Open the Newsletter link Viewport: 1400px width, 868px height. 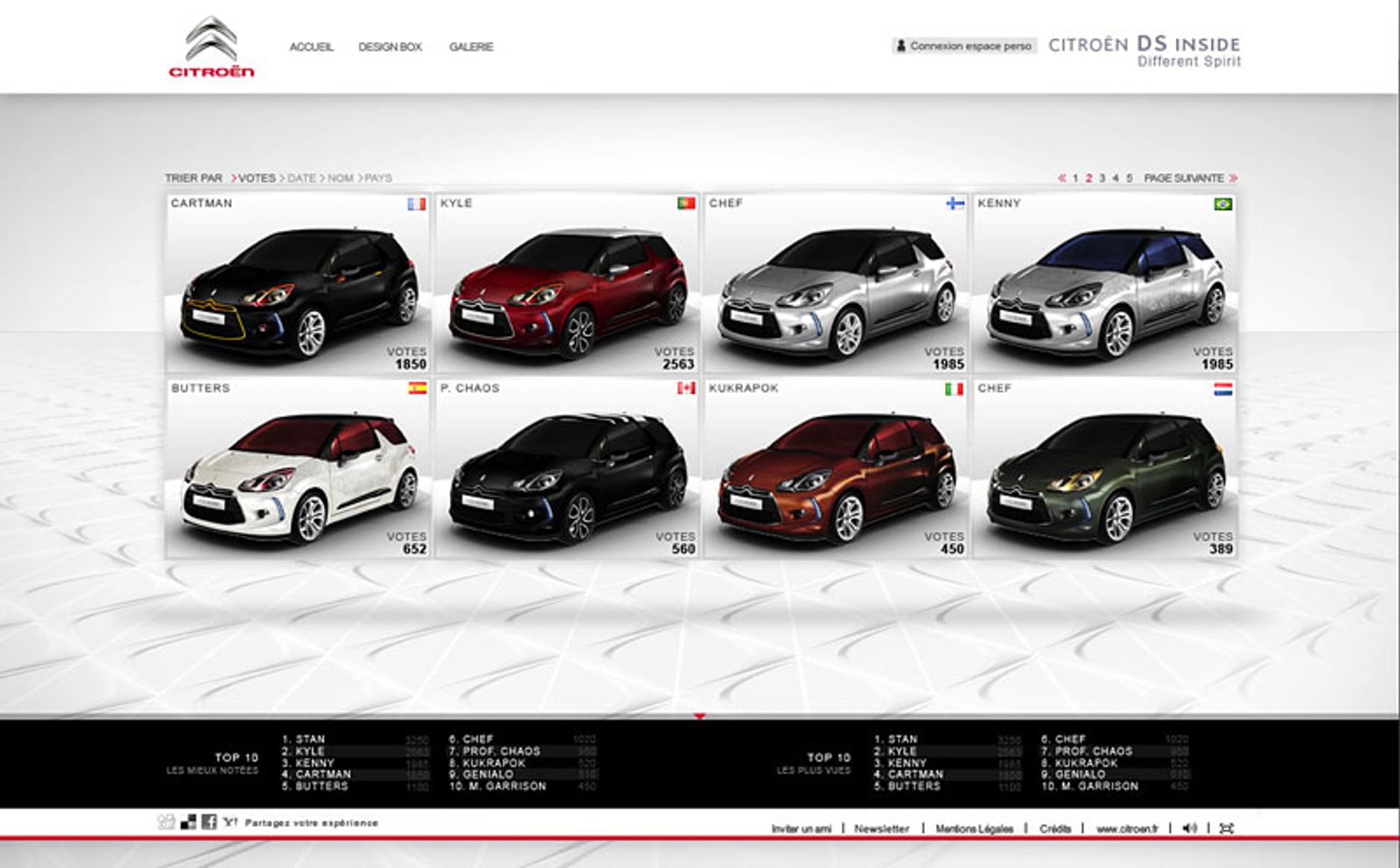click(x=883, y=827)
